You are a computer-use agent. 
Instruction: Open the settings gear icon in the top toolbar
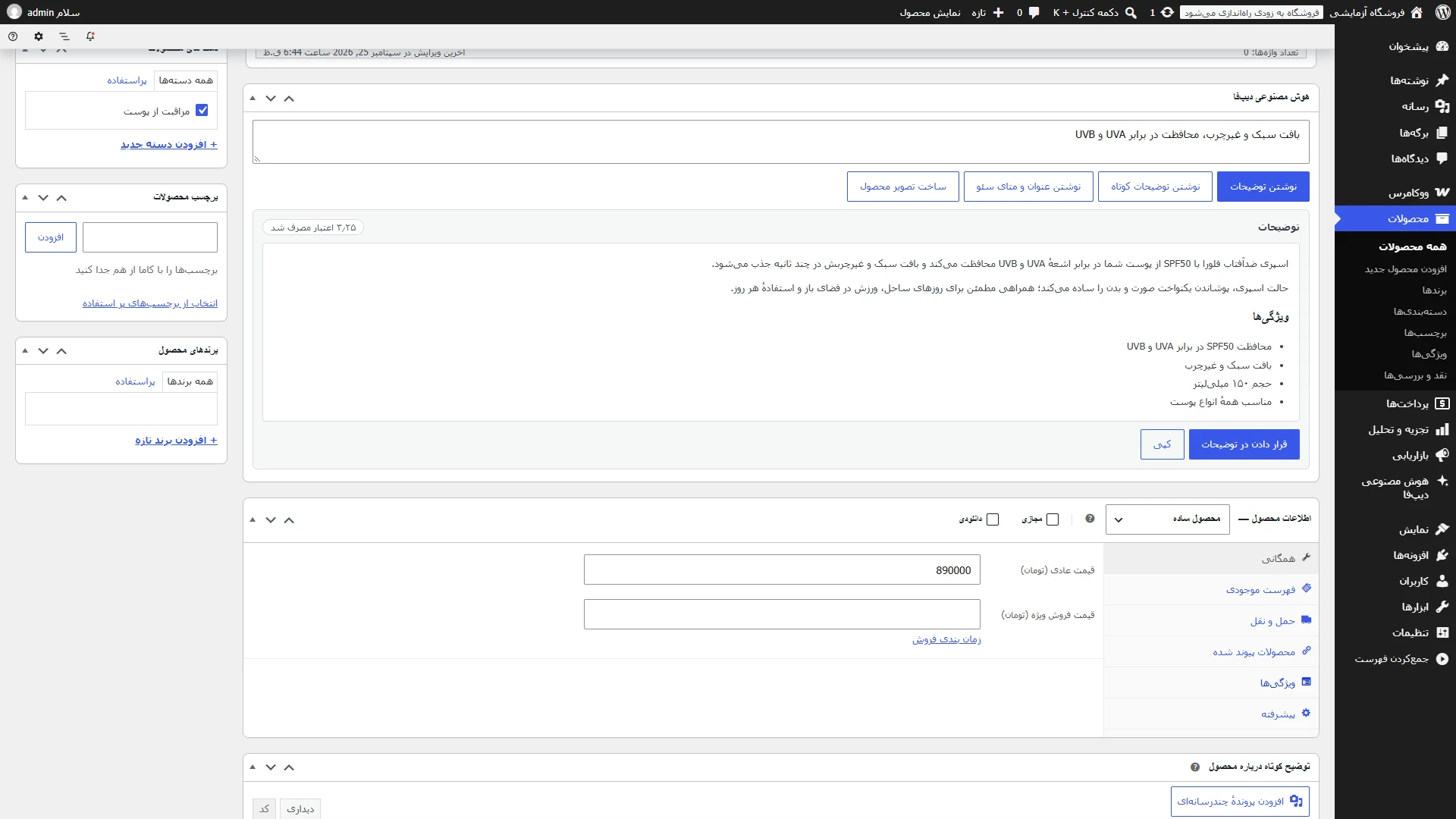click(39, 36)
